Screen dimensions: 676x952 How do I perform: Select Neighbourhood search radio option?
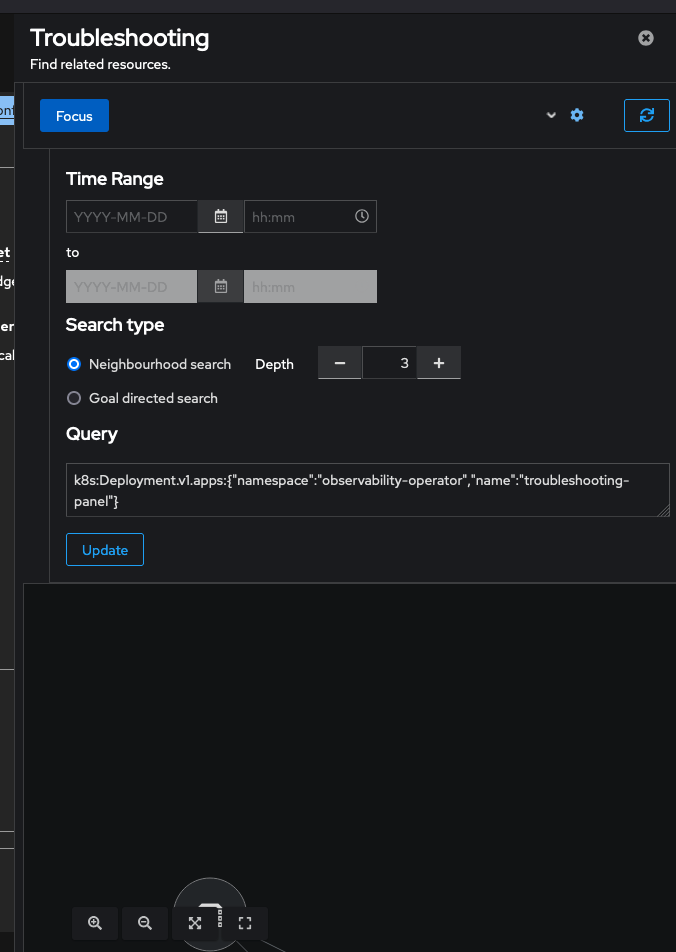pyautogui.click(x=74, y=364)
